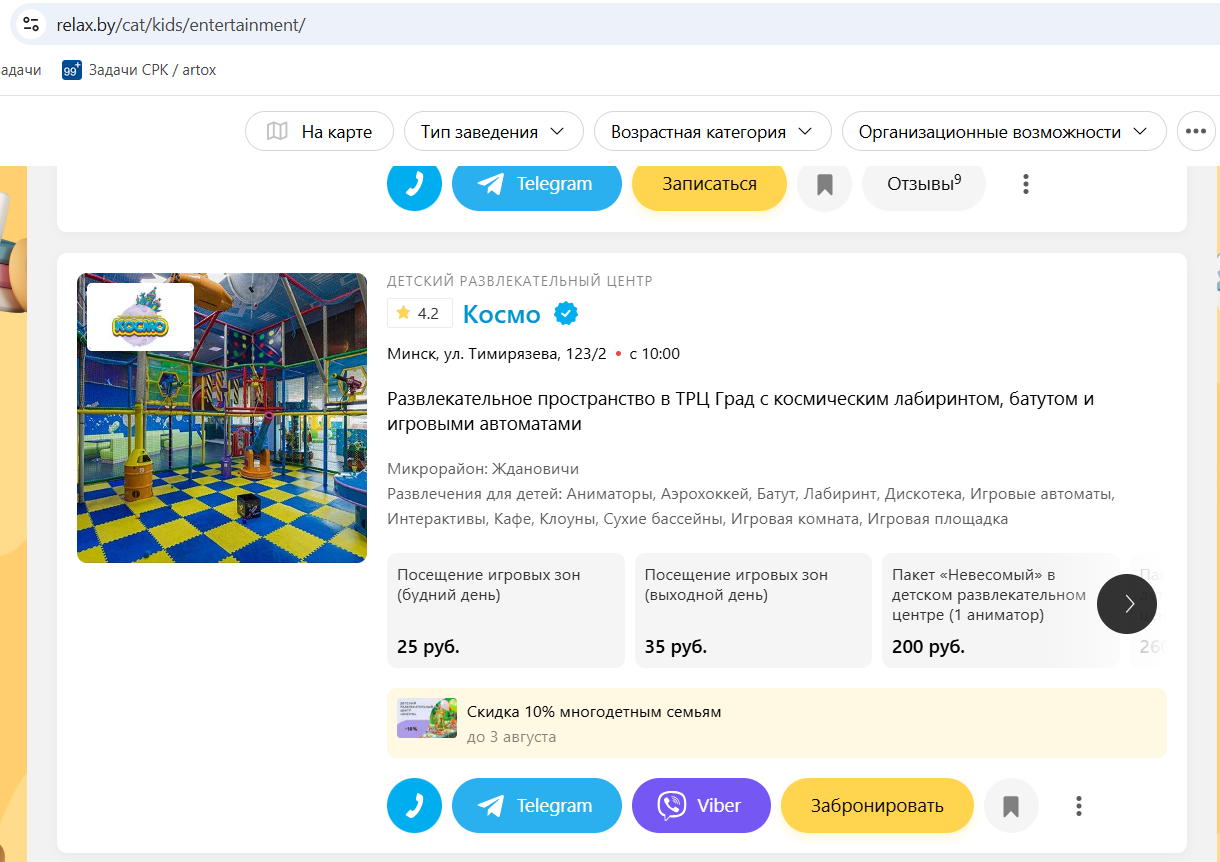This screenshot has height=862, width=1220.
Task: Call Космо via the phone icon
Action: pos(414,806)
